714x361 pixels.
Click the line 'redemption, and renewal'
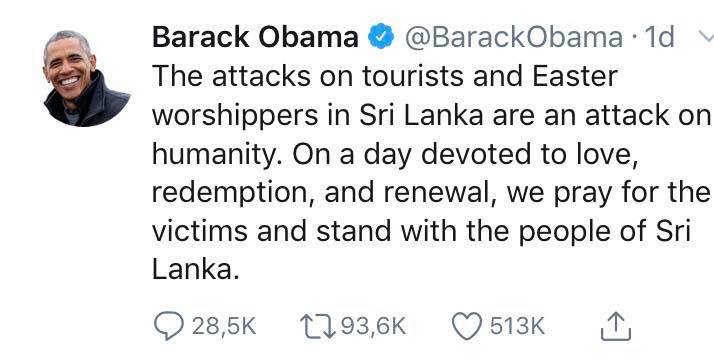pos(431,193)
